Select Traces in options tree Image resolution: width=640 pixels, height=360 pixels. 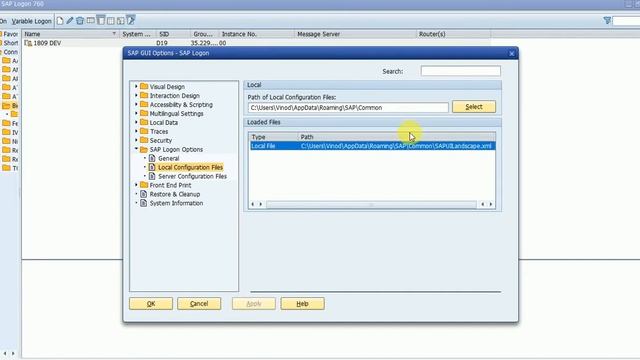click(159, 131)
